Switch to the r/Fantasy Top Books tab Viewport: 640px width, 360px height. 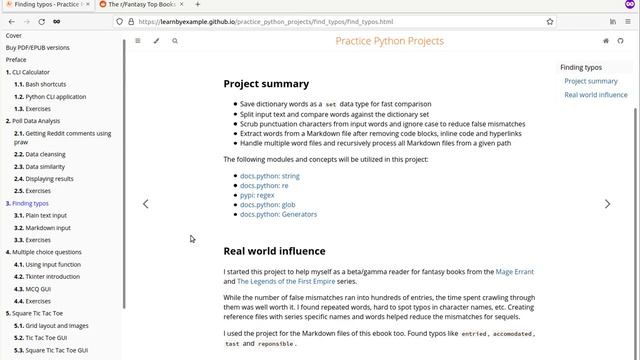142,4
